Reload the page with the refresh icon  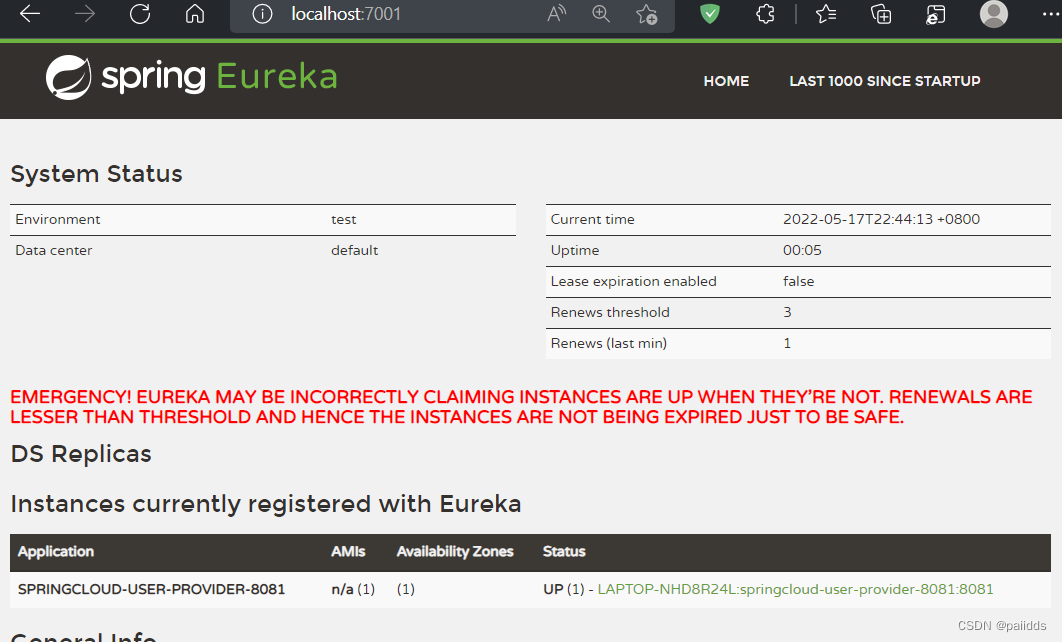tap(140, 14)
